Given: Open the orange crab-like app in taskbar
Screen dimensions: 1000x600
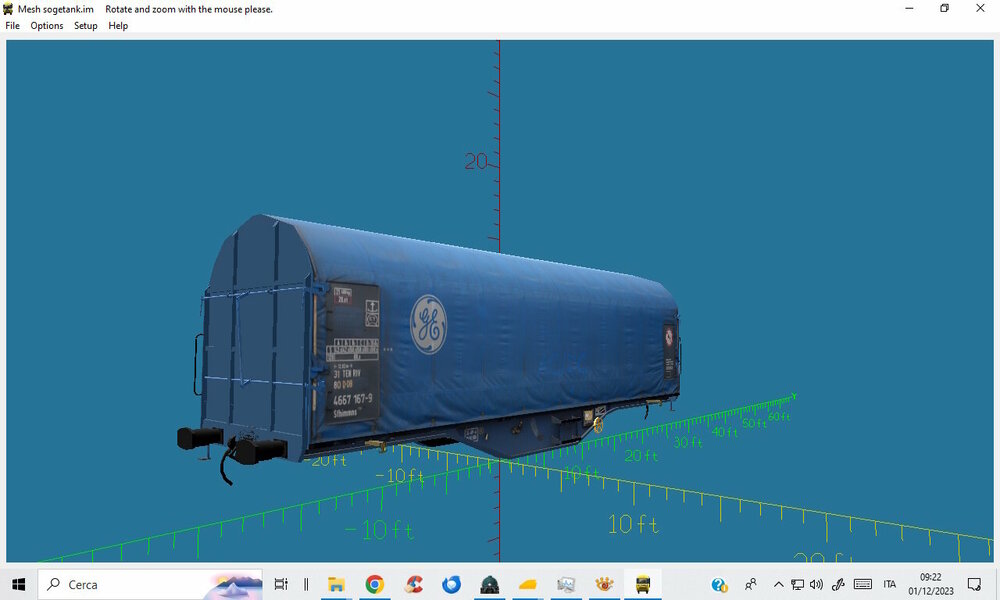Looking at the screenshot, I should 604,584.
